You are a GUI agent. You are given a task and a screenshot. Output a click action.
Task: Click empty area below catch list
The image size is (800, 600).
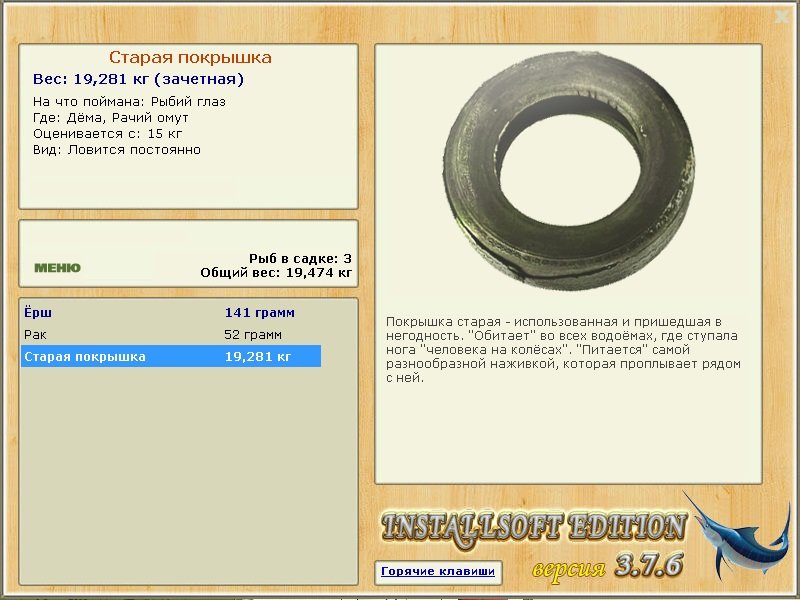(189, 474)
